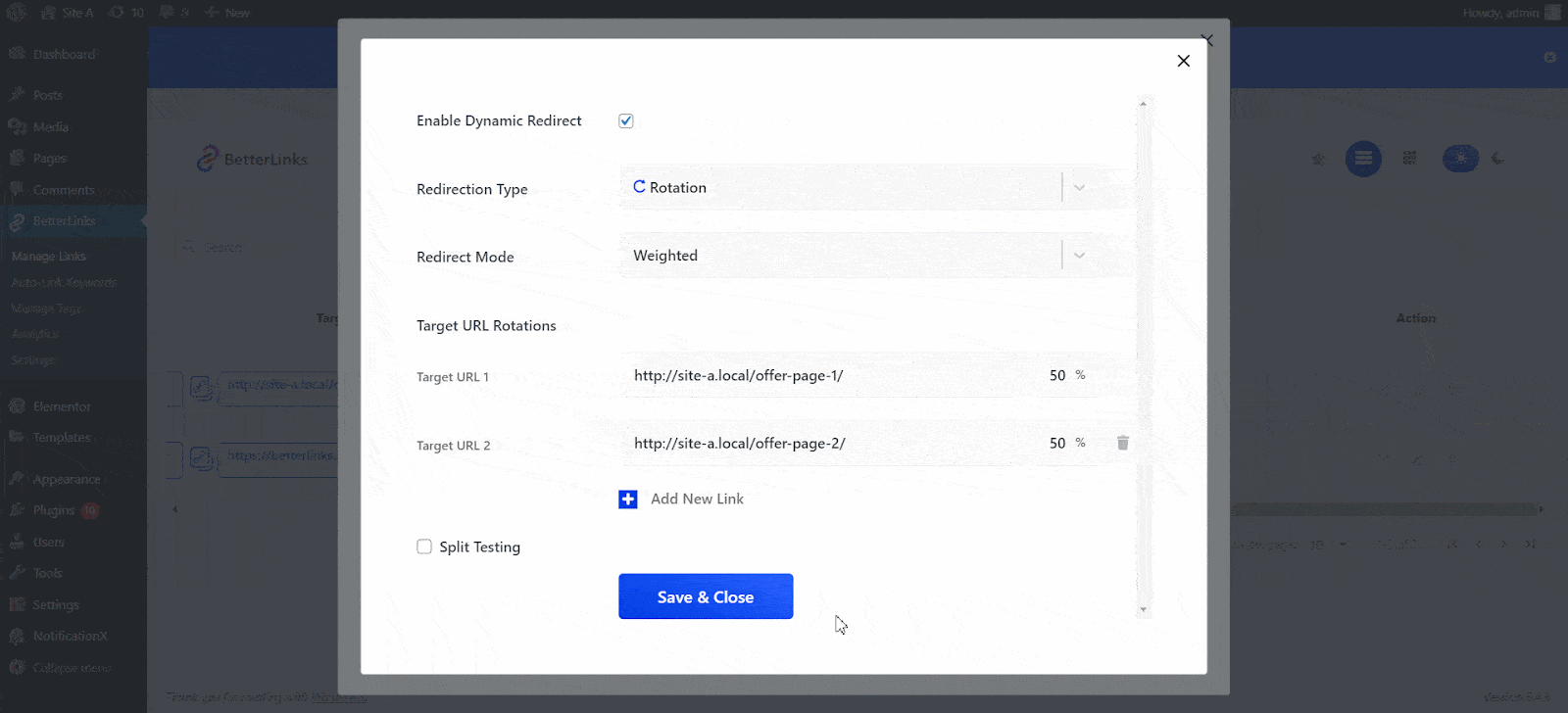Enable the Split Testing checkbox
This screenshot has height=713, width=1568.
[424, 547]
